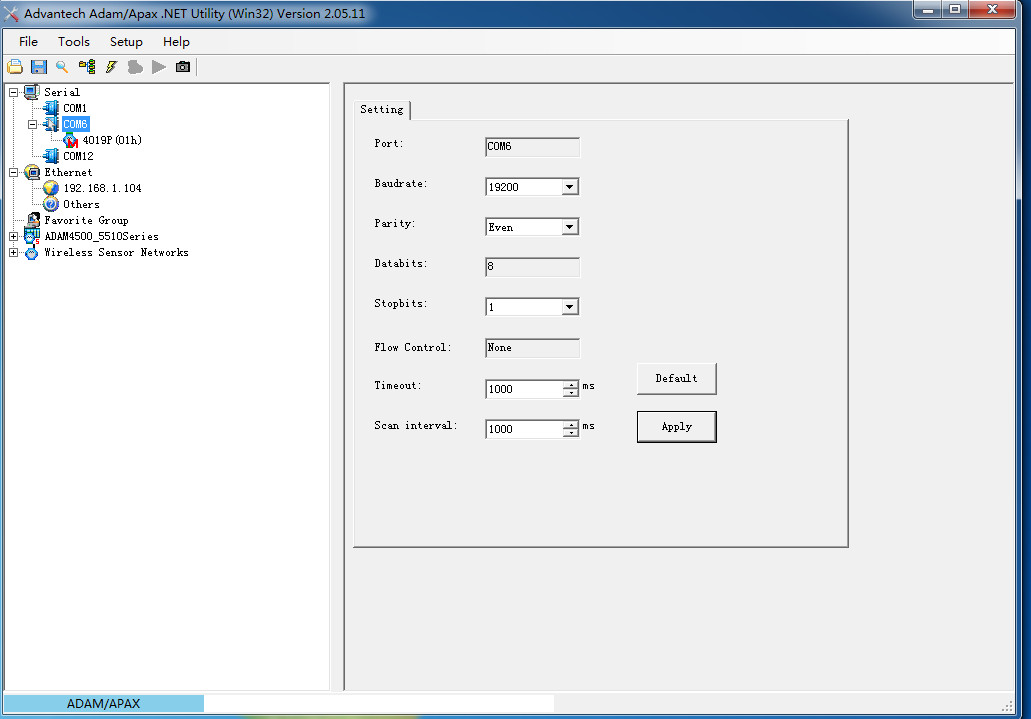Click the Ethernet network icon
This screenshot has height=719, width=1031.
(32, 172)
